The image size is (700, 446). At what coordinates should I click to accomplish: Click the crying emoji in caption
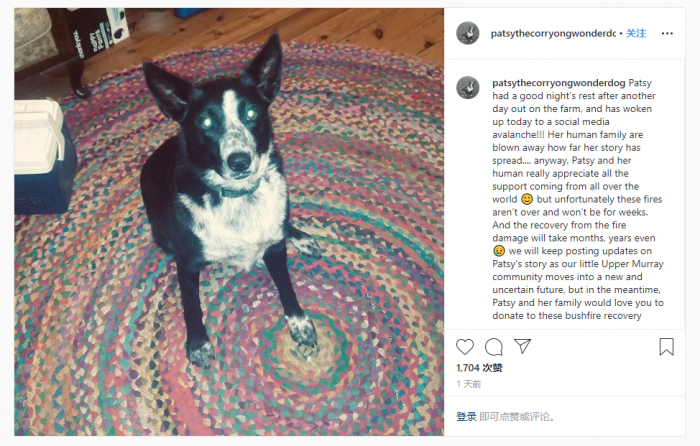coord(499,251)
